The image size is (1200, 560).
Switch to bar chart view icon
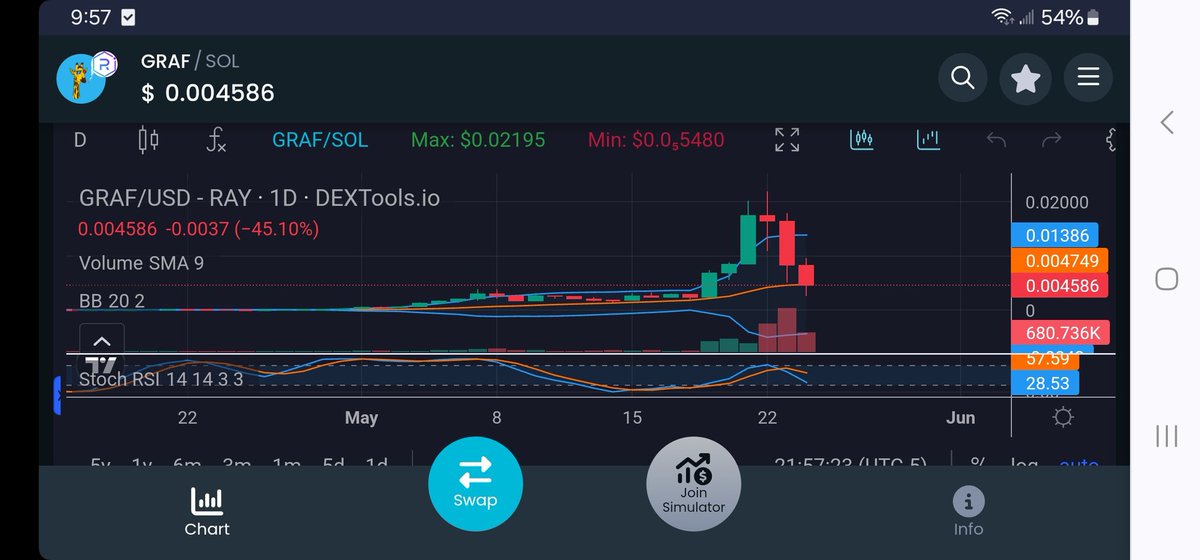tap(929, 139)
